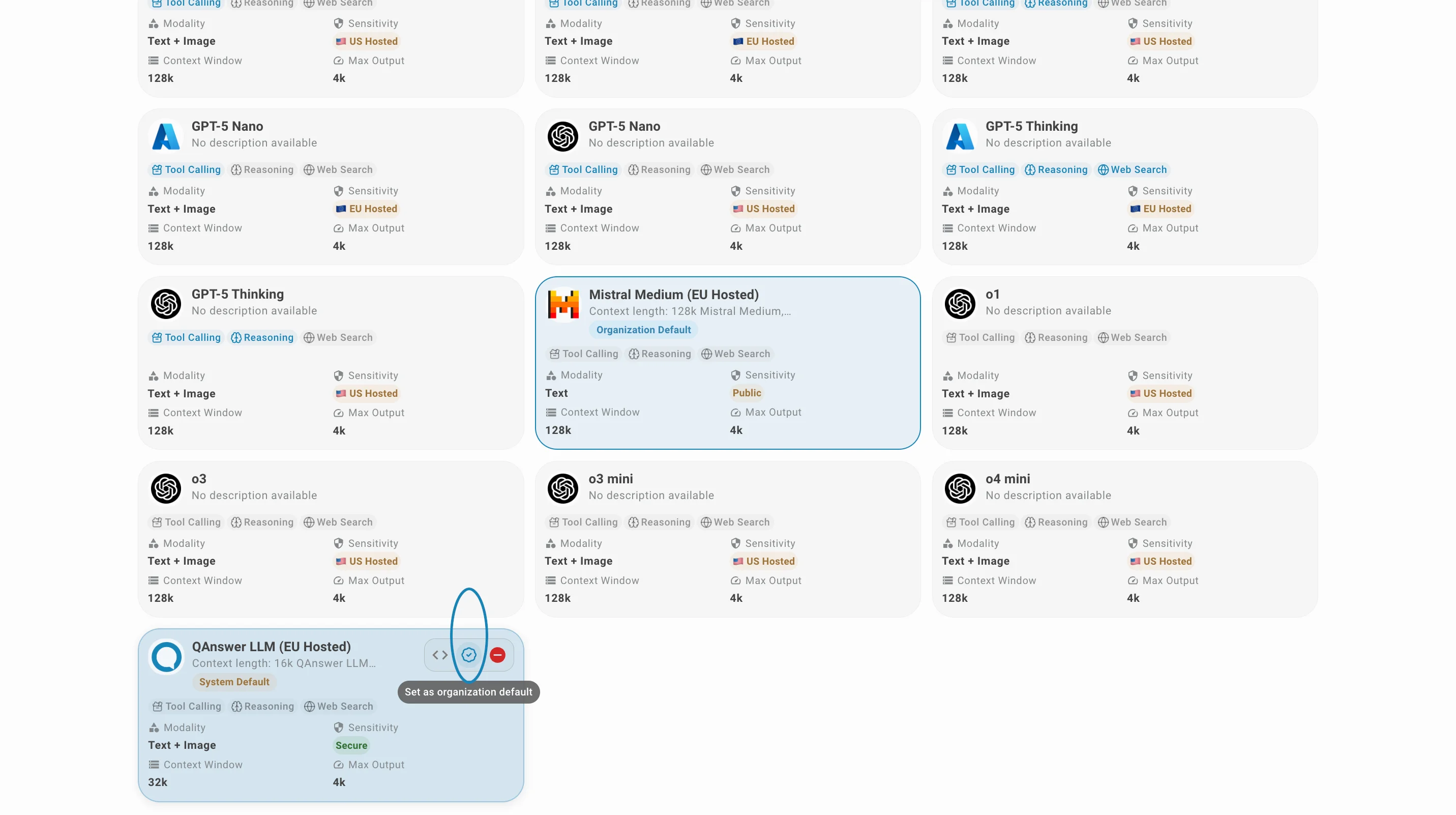
Task: Click the Public sensitivity badge on Mistral Medium
Action: coord(747,393)
